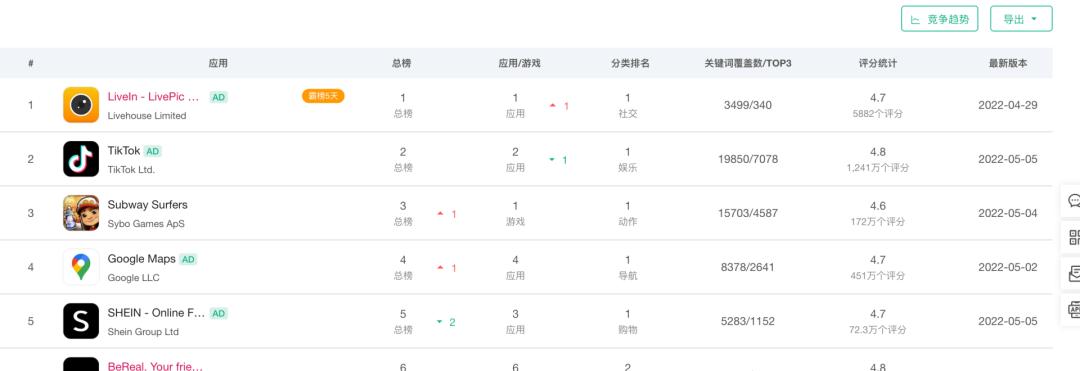Expand the 导出 export dropdown
The width and height of the screenshot is (1080, 371).
click(1021, 19)
